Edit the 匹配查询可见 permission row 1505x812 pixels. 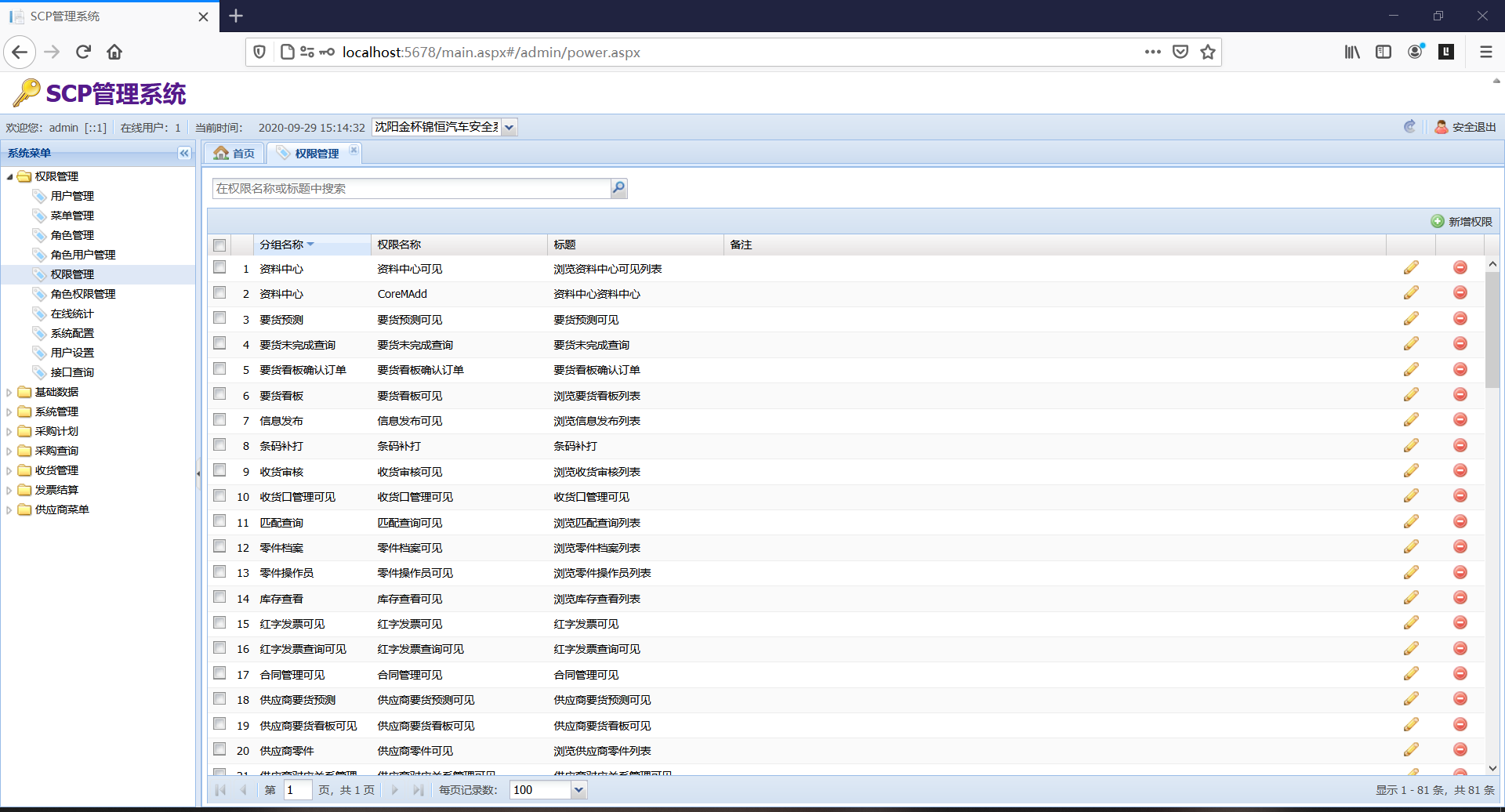(1411, 522)
